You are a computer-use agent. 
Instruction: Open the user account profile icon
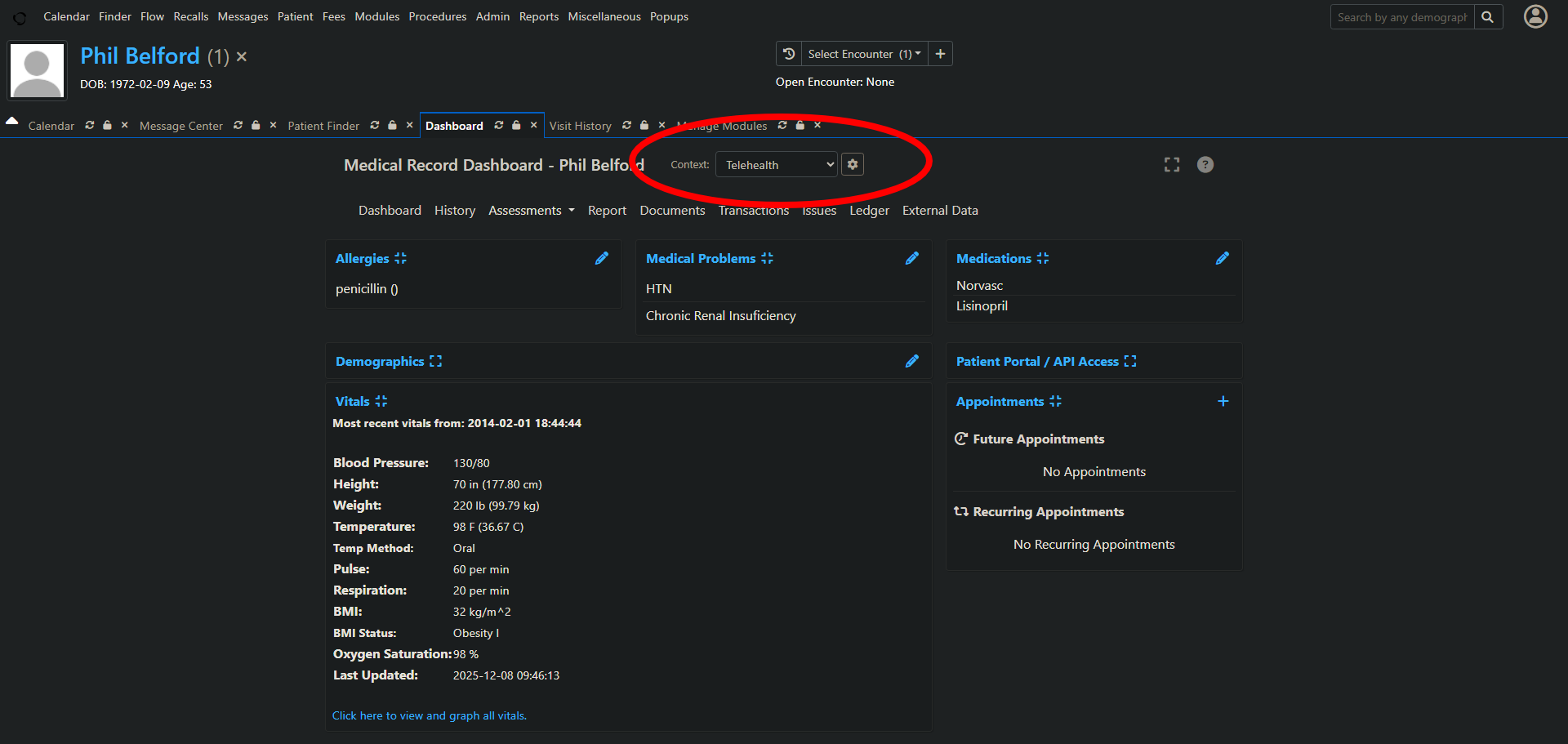pos(1535,16)
